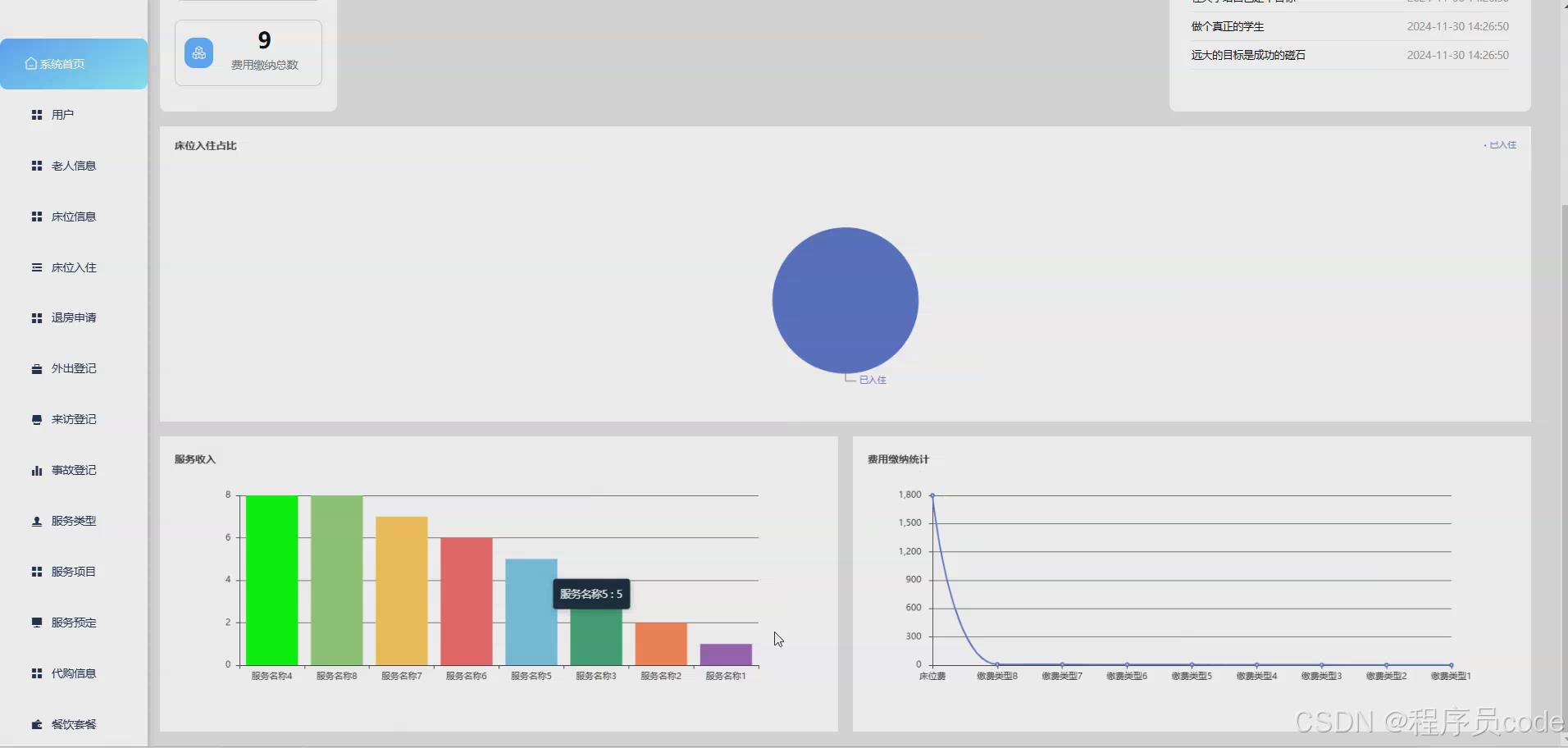Click the icon next to 来访登记
The width and height of the screenshot is (1568, 748).
(37, 420)
